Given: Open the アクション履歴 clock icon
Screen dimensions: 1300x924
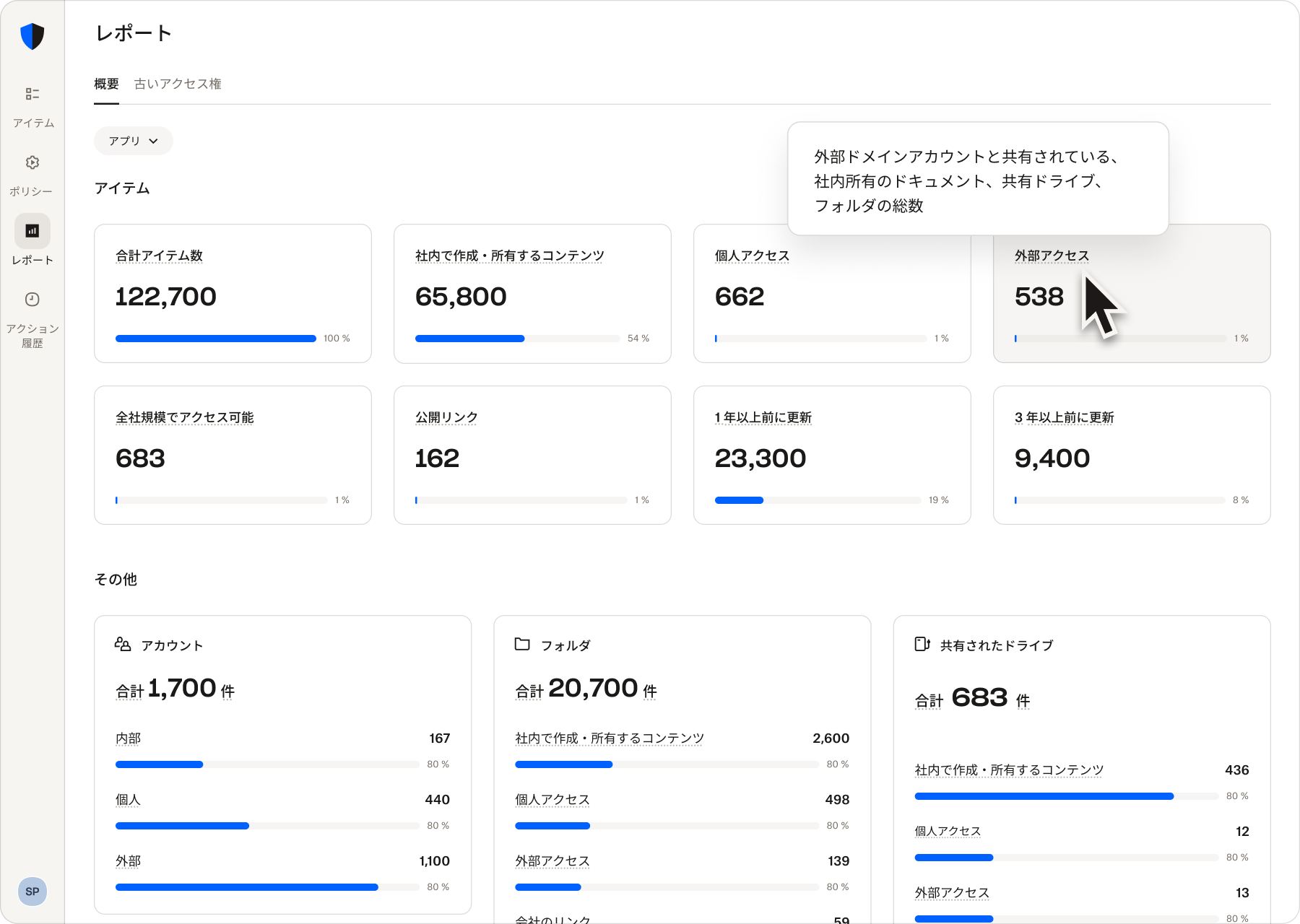Looking at the screenshot, I should pos(32,300).
